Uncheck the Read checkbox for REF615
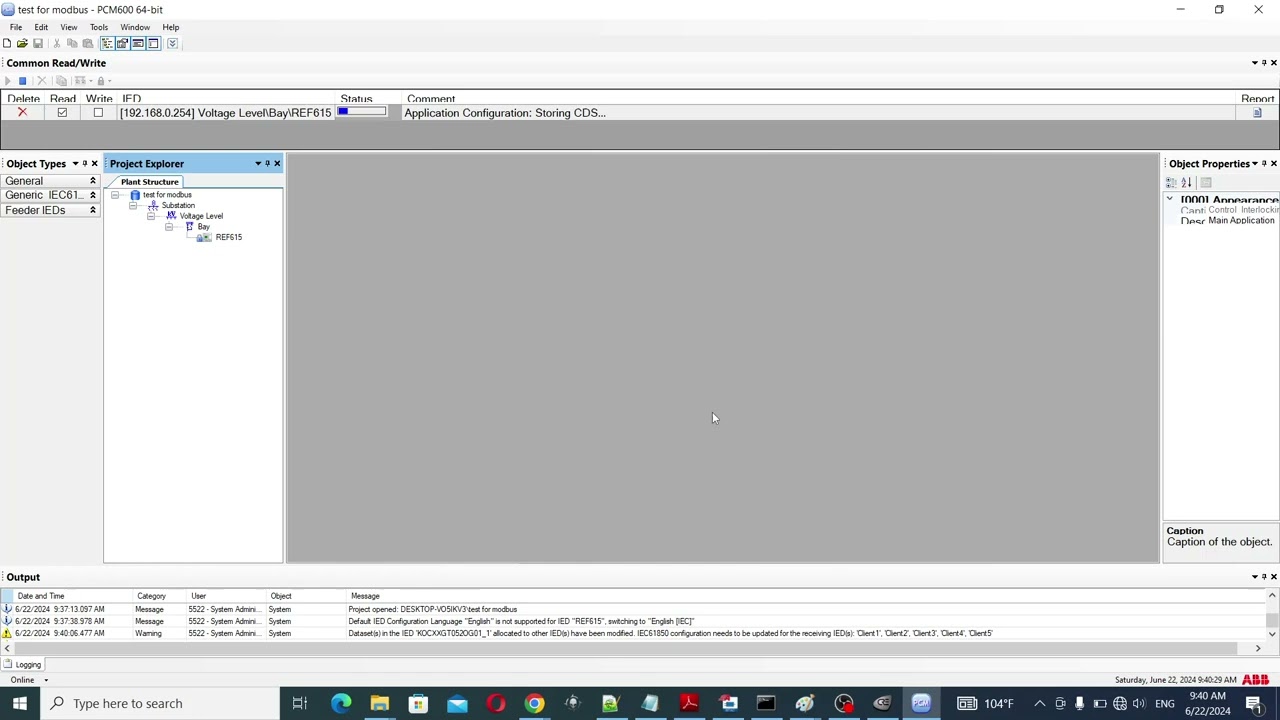Image resolution: width=1280 pixels, height=720 pixels. click(62, 113)
